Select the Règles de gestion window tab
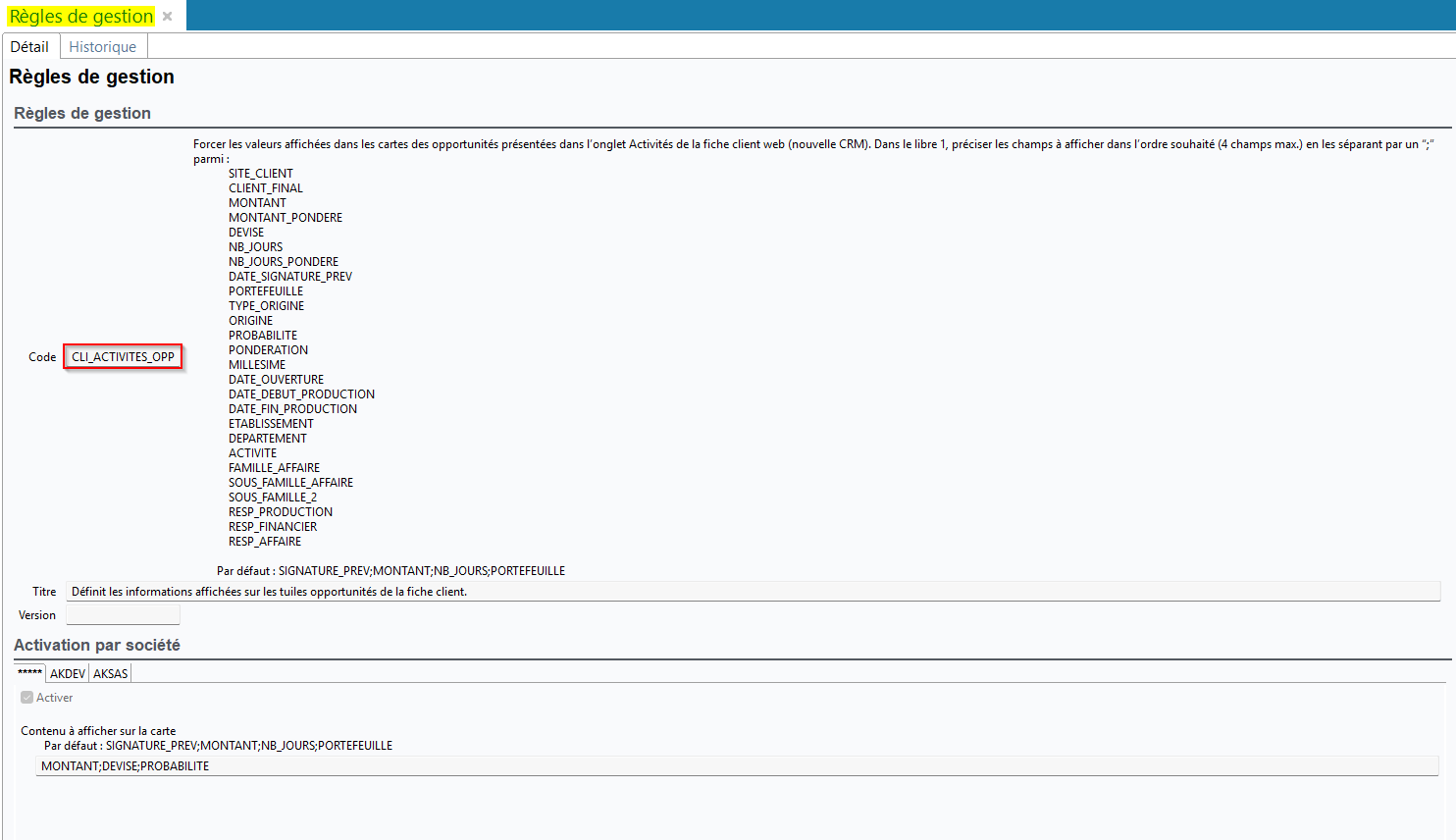This screenshot has height=840, width=1456. click(81, 17)
